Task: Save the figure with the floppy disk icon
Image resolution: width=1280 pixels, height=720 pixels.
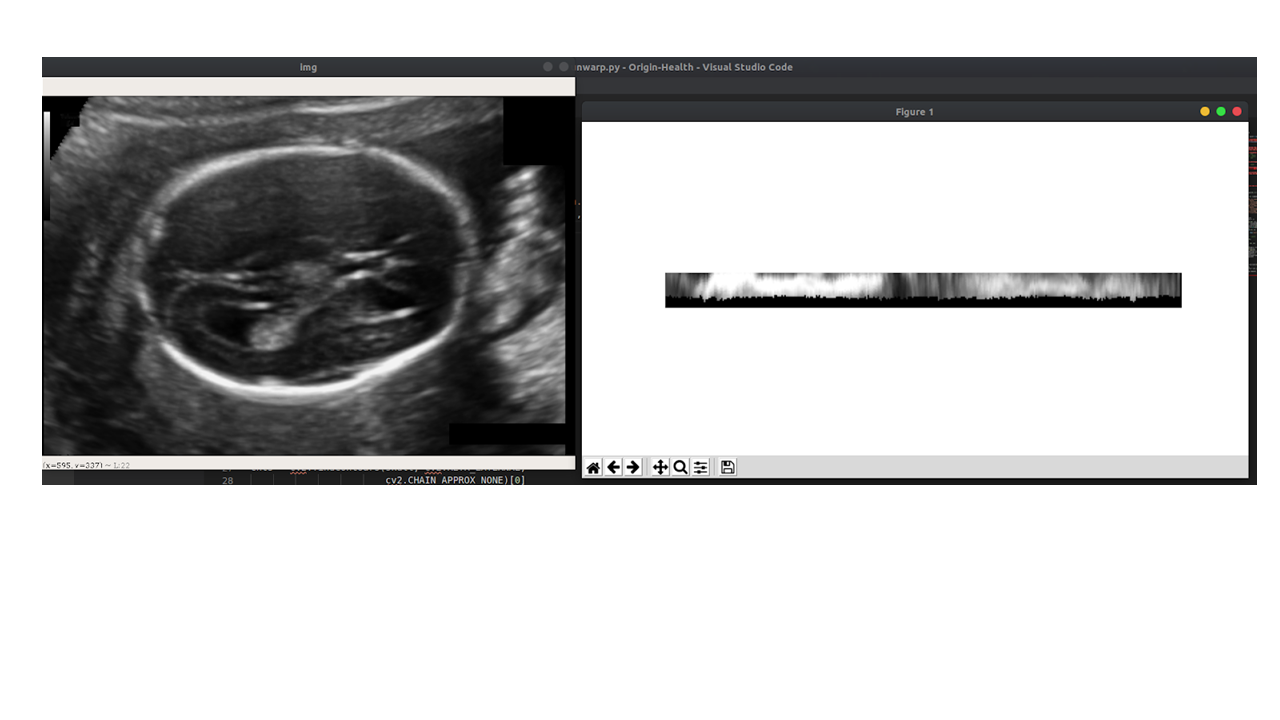Action: (x=728, y=467)
